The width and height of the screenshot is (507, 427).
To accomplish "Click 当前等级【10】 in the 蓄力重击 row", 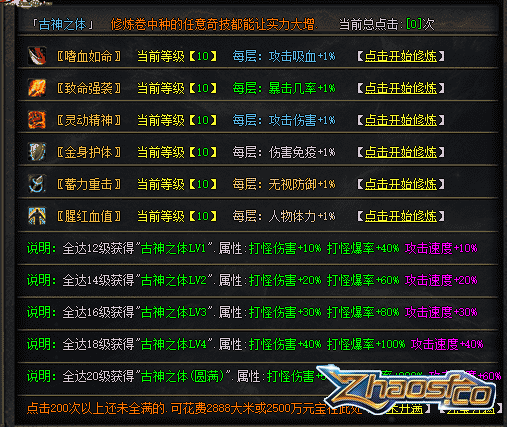I will tap(177, 184).
